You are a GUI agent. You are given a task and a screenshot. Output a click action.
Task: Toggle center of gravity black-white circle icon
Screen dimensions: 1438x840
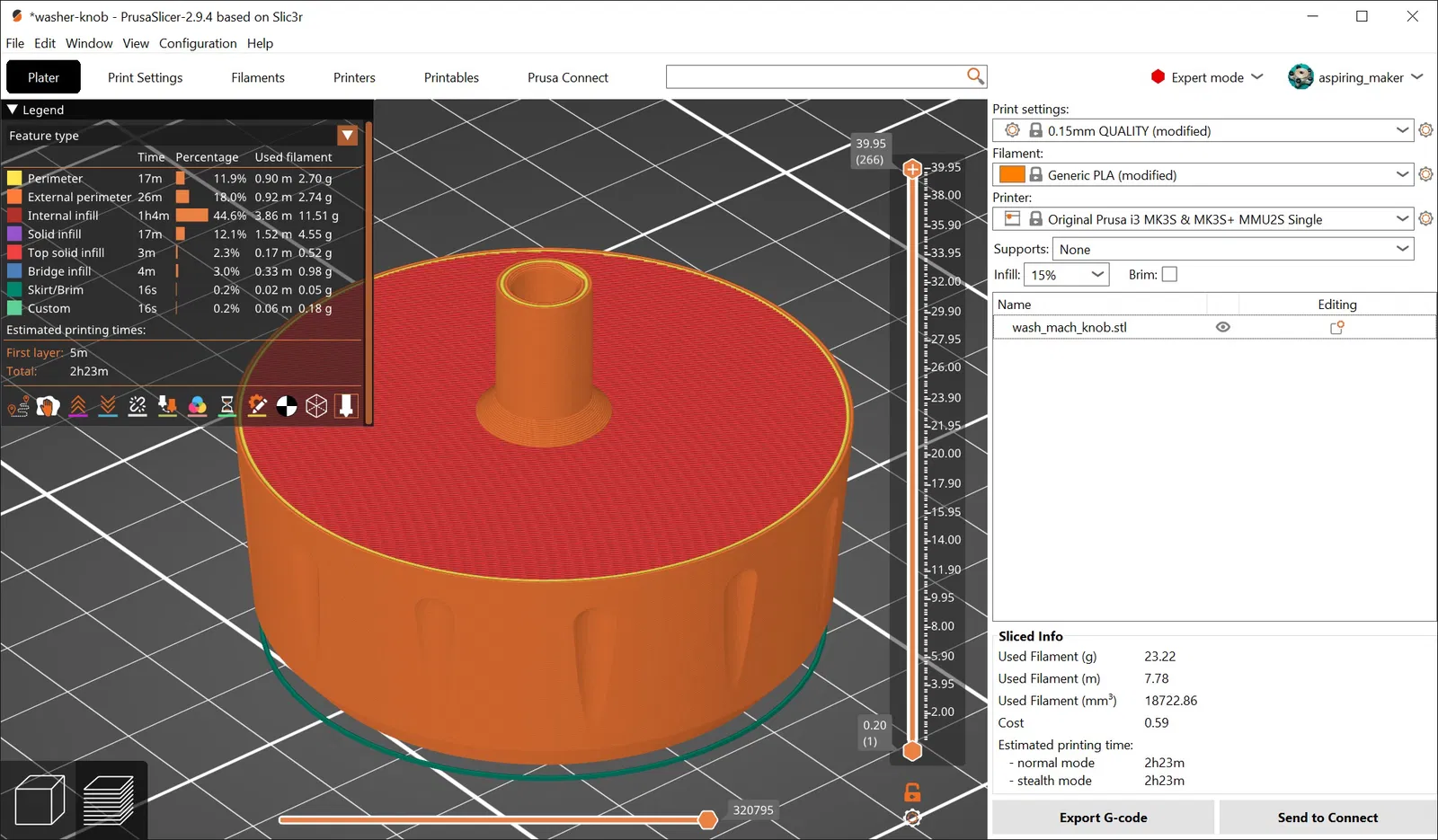tap(287, 407)
